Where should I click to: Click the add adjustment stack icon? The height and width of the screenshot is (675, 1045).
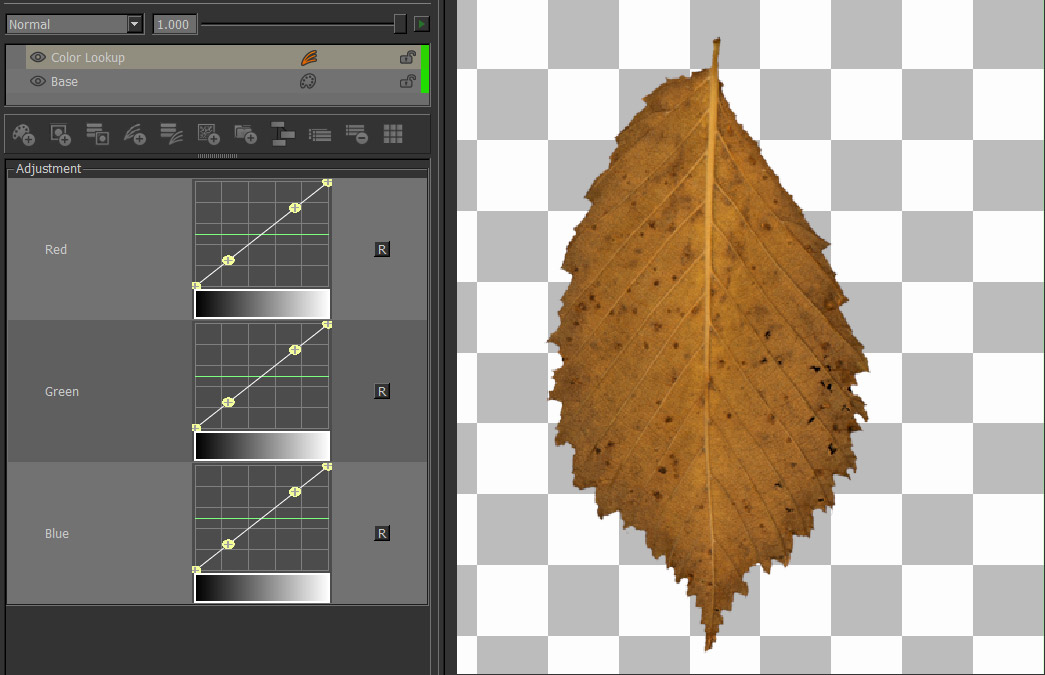click(171, 133)
